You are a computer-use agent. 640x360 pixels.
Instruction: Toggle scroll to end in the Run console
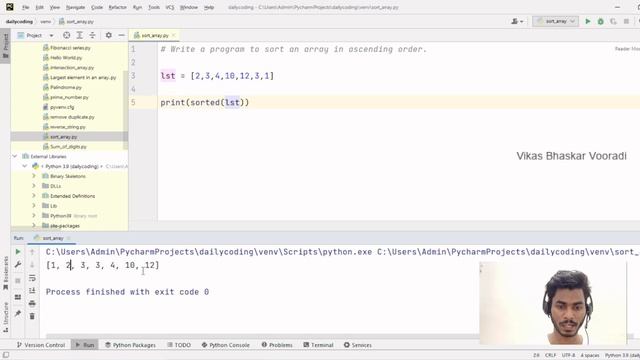coord(32,291)
